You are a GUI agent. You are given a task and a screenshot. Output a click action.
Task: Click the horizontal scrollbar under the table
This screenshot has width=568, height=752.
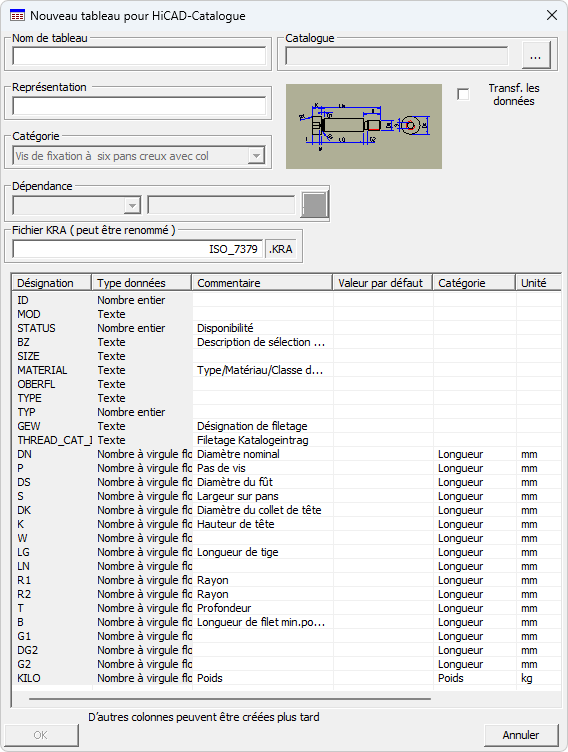coord(229,699)
